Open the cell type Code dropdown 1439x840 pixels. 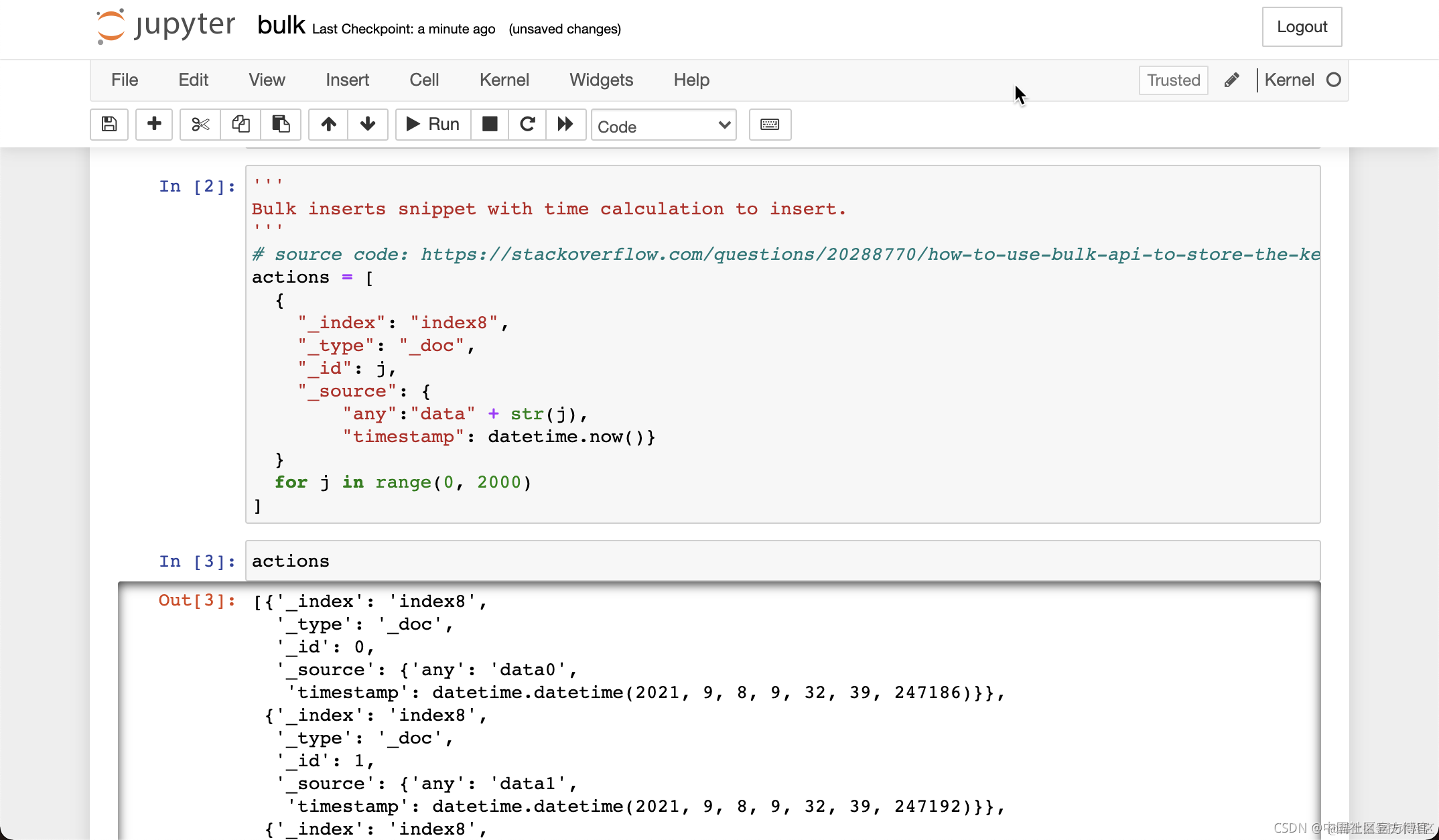tap(663, 126)
